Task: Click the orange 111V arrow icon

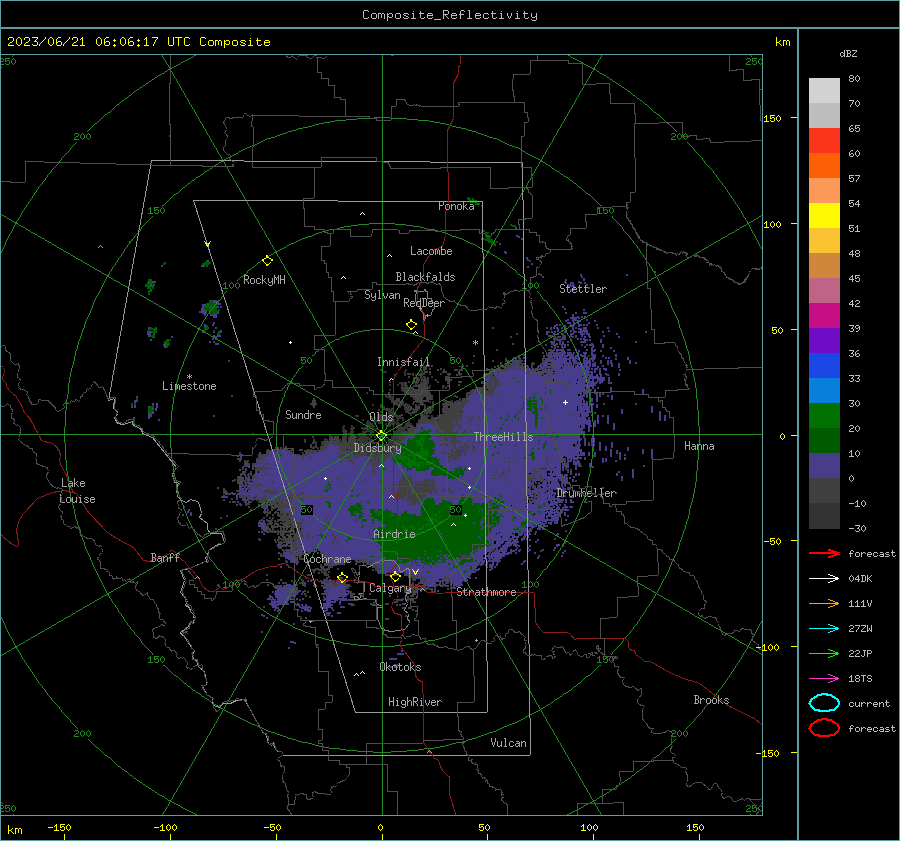Action: [824, 603]
